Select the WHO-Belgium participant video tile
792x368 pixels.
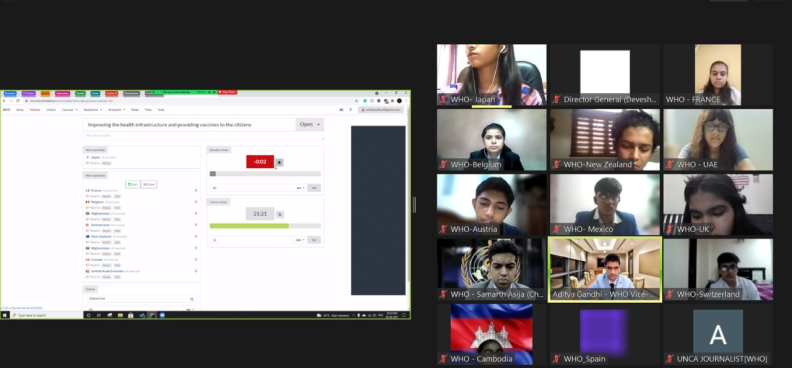491,140
